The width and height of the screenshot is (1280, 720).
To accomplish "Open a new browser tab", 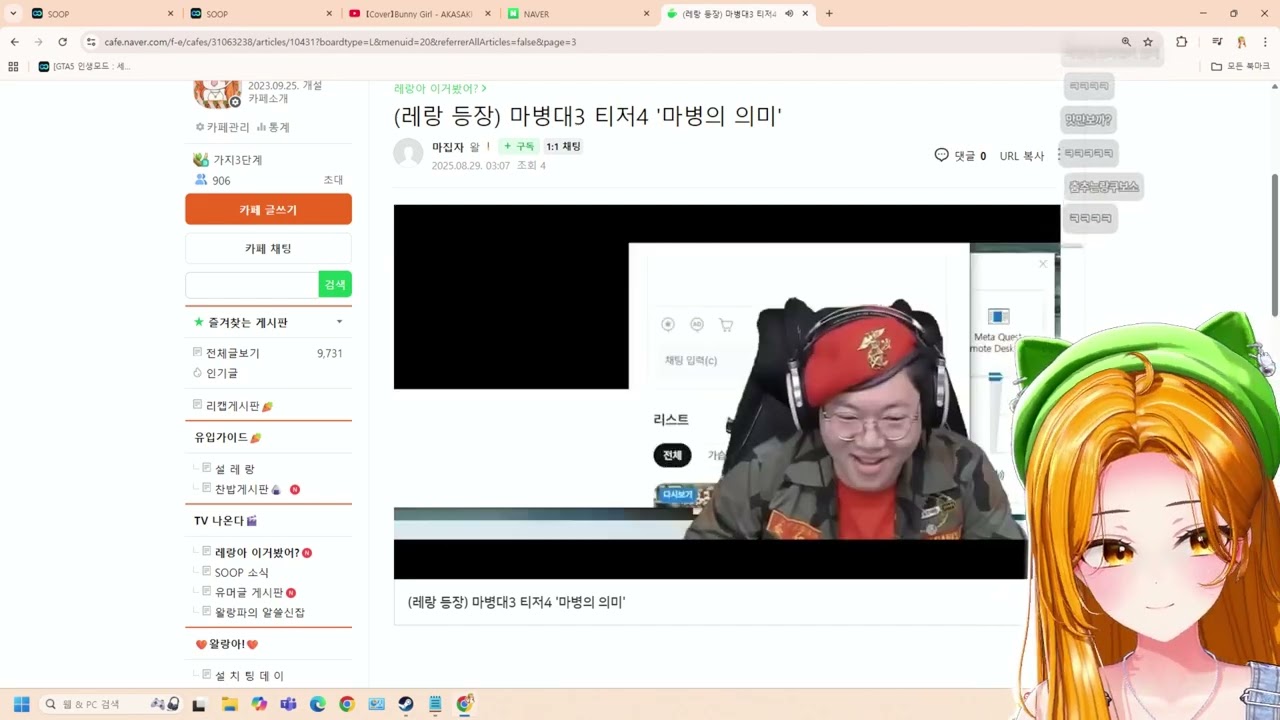I will click(829, 14).
